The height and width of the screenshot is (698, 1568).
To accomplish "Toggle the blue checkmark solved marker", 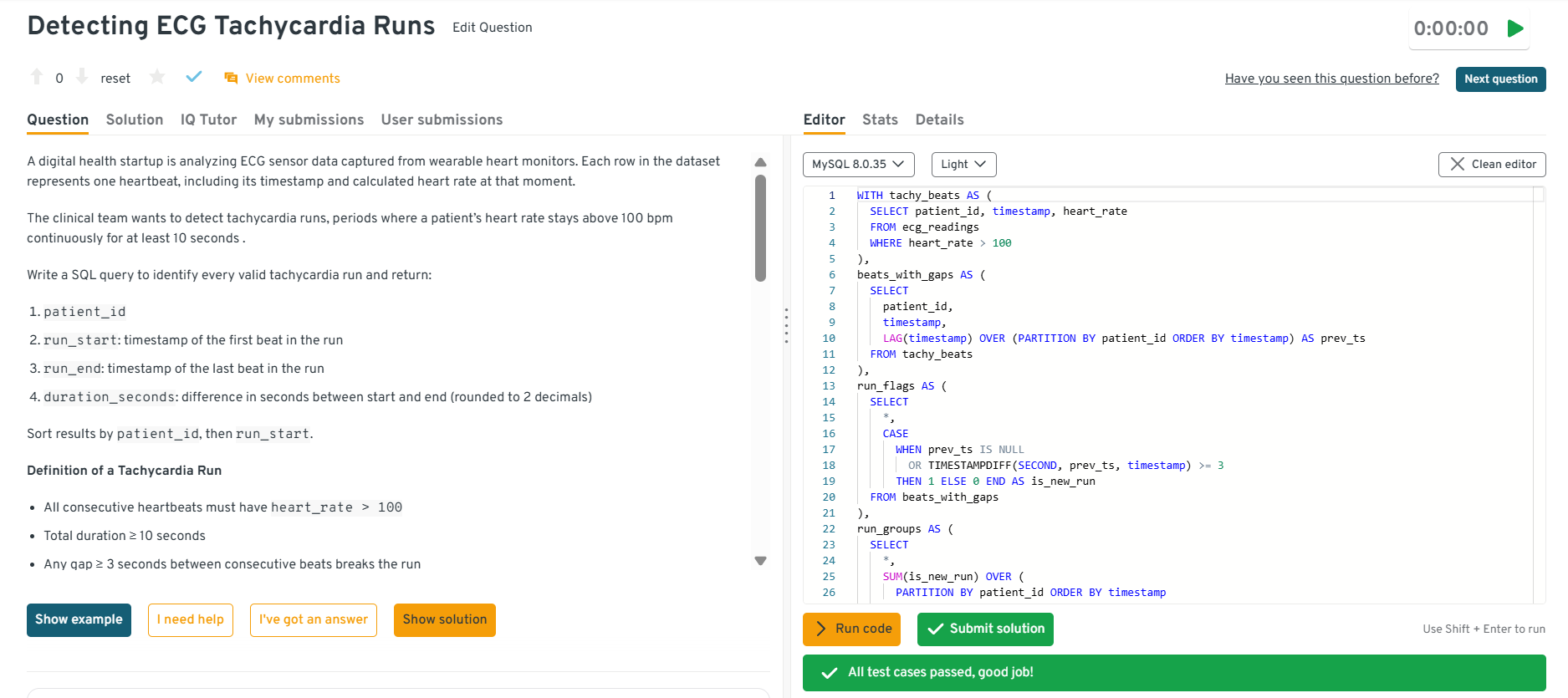I will pyautogui.click(x=194, y=77).
